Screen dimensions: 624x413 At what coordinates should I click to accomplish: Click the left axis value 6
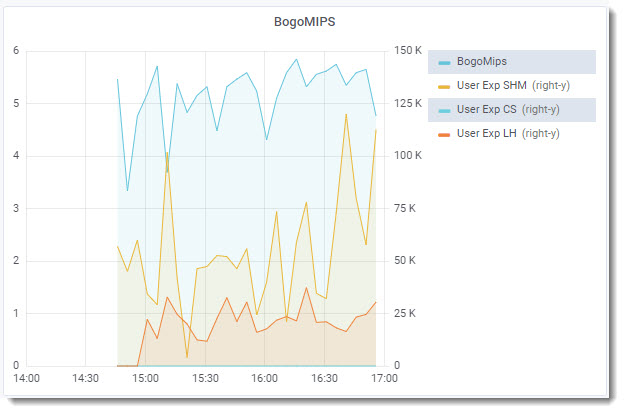pyautogui.click(x=16, y=51)
